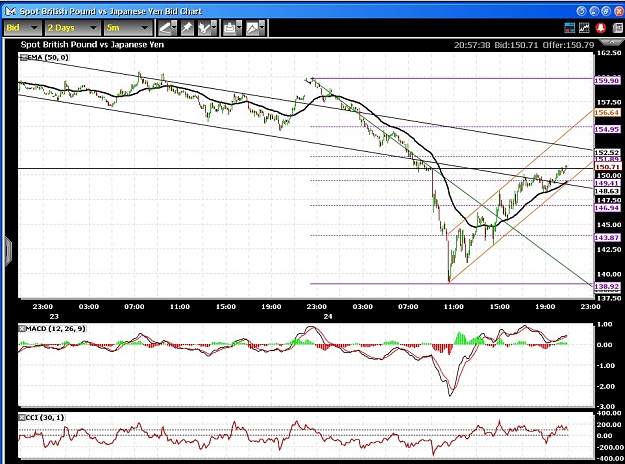Collapse the toolbar using top-right chevron tab
625x464 pixels.
coord(610,42)
